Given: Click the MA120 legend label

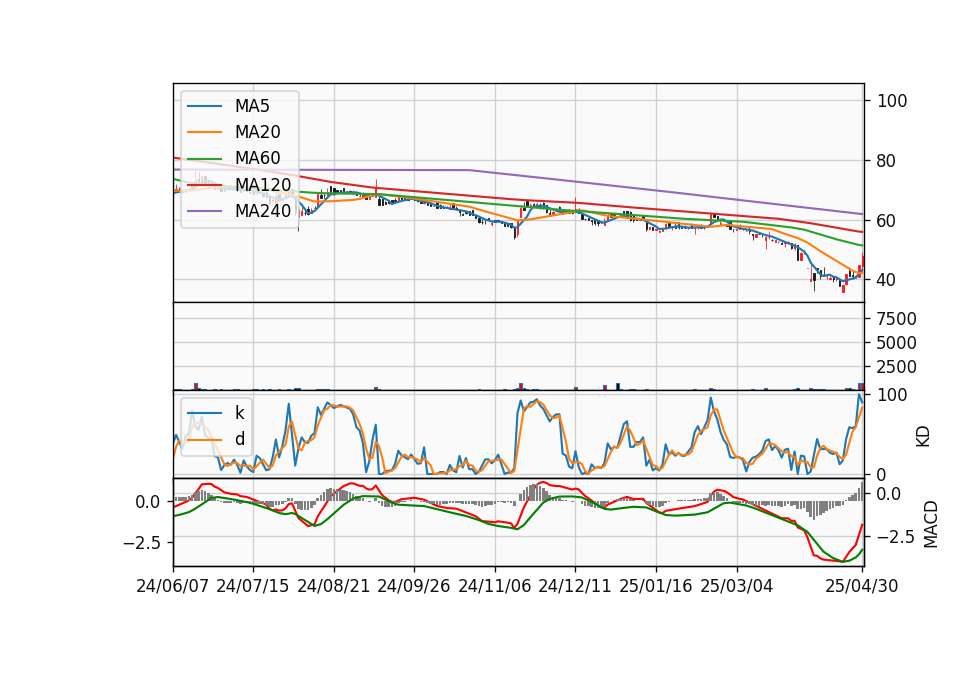Looking at the screenshot, I should point(263,184).
